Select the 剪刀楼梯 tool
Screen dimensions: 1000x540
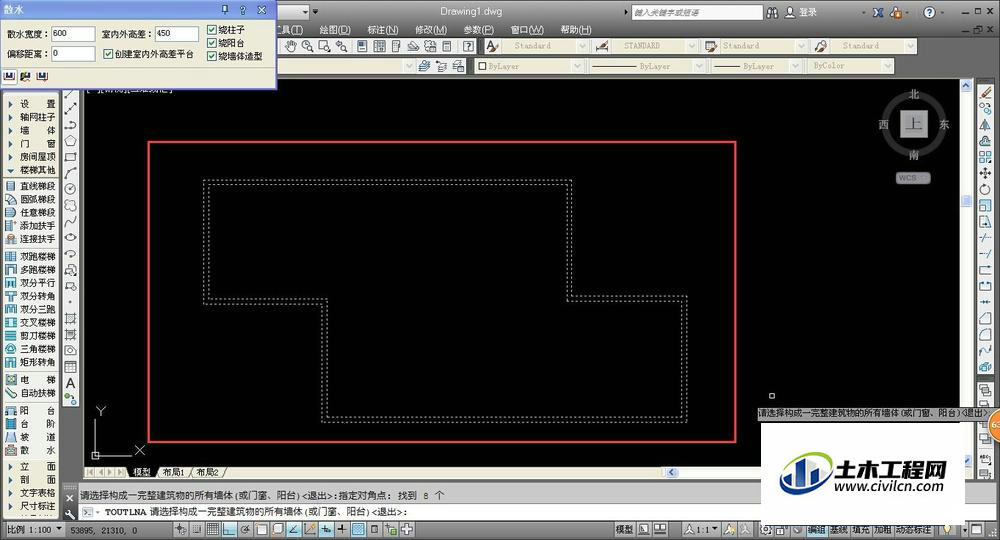[x=30, y=335]
